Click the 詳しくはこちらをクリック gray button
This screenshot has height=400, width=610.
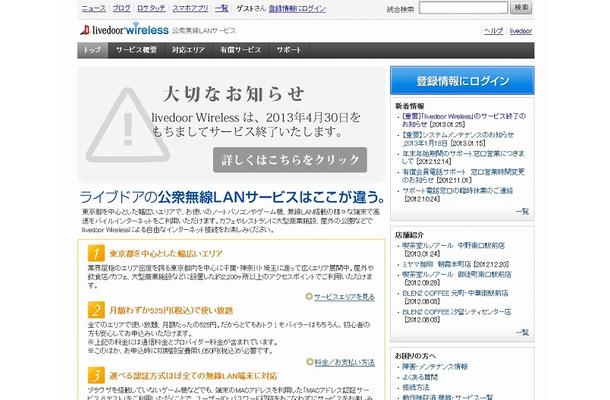[x=290, y=160]
